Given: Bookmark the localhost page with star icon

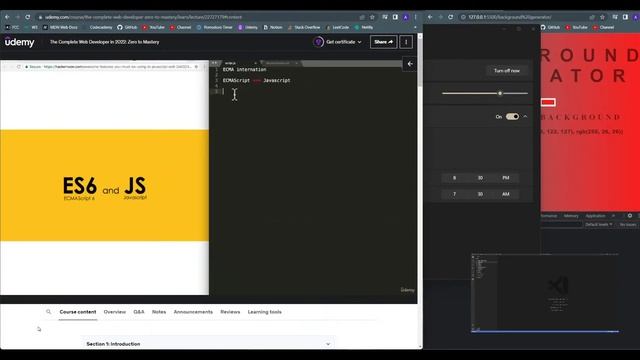Looking at the screenshot, I should click(x=602, y=17).
